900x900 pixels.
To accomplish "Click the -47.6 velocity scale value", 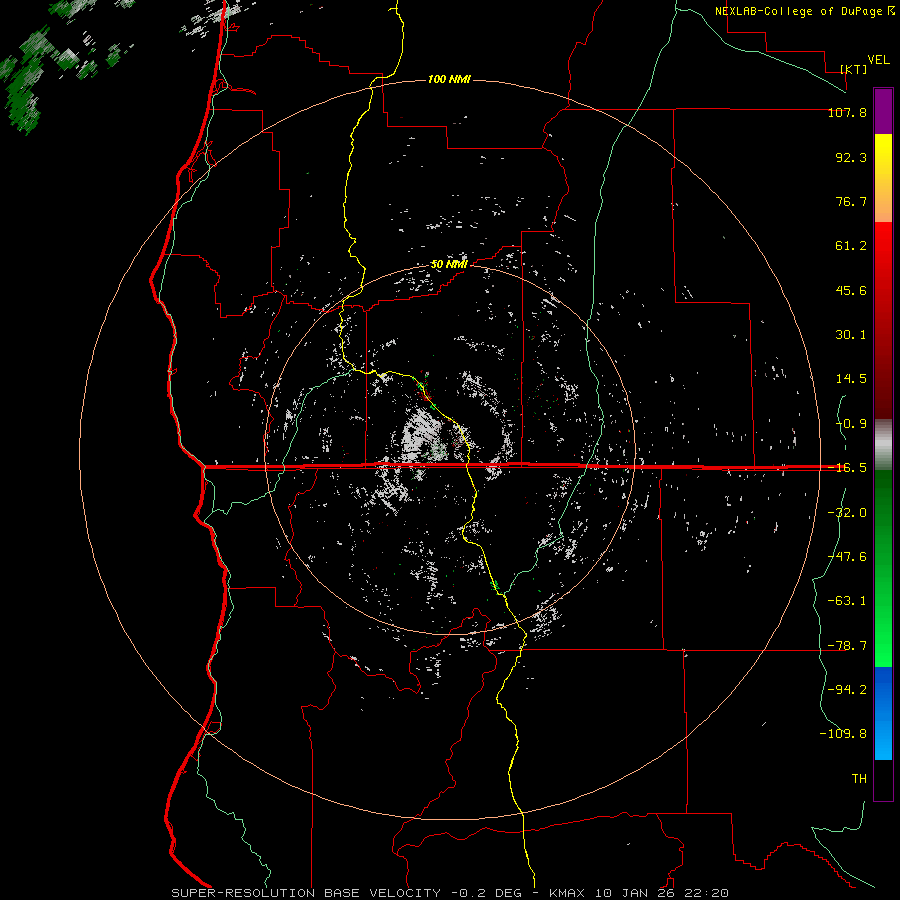I will click(847, 557).
